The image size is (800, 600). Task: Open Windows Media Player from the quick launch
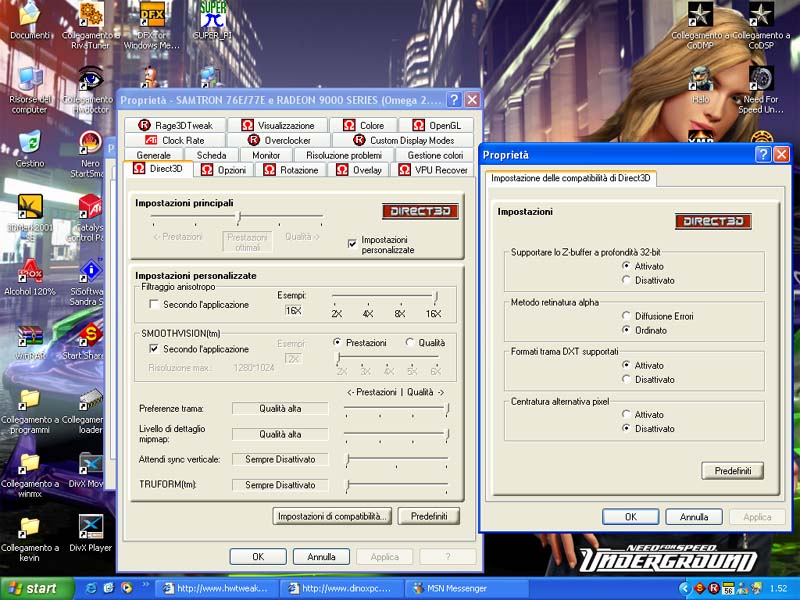[126, 588]
